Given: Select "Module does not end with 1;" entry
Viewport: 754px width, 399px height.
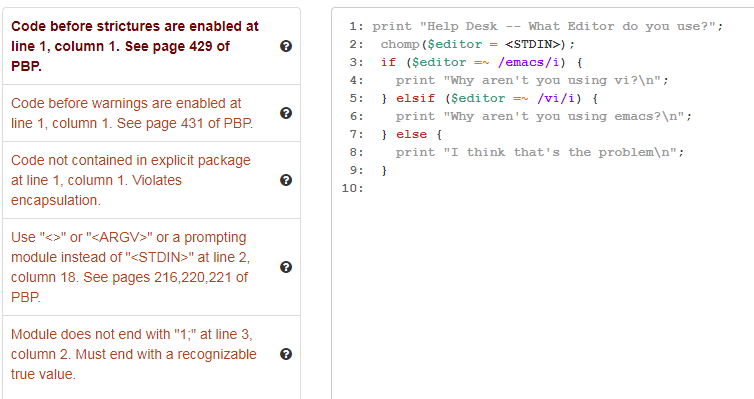Looking at the screenshot, I should 151,354.
